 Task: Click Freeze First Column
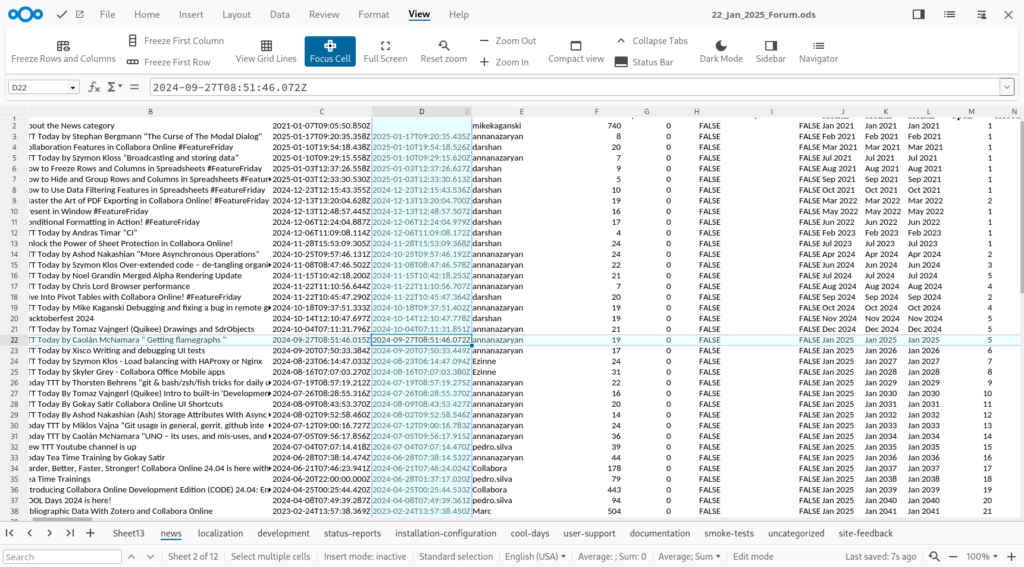tap(176, 41)
